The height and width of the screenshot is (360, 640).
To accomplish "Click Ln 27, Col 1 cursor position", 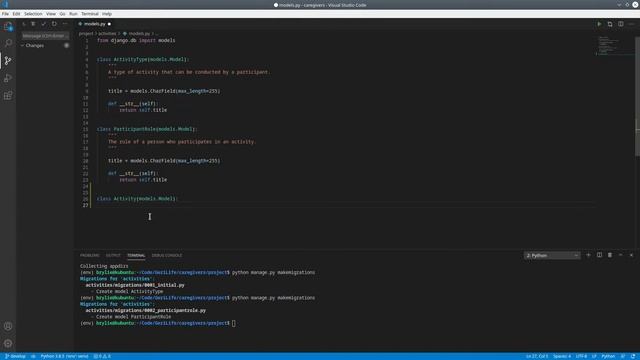I will pyautogui.click(x=537, y=356).
